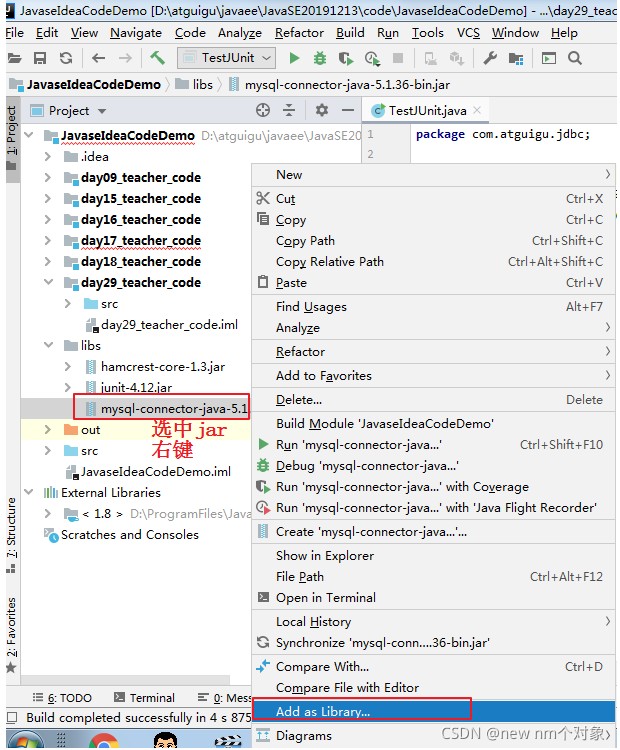The height and width of the screenshot is (750, 620).
Task: Expand the out folder
Action: coord(47,430)
